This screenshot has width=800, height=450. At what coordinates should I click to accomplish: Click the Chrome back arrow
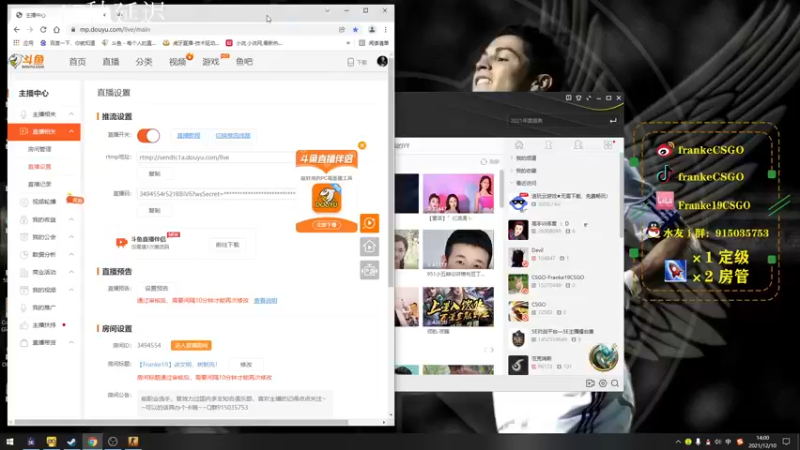click(x=16, y=30)
